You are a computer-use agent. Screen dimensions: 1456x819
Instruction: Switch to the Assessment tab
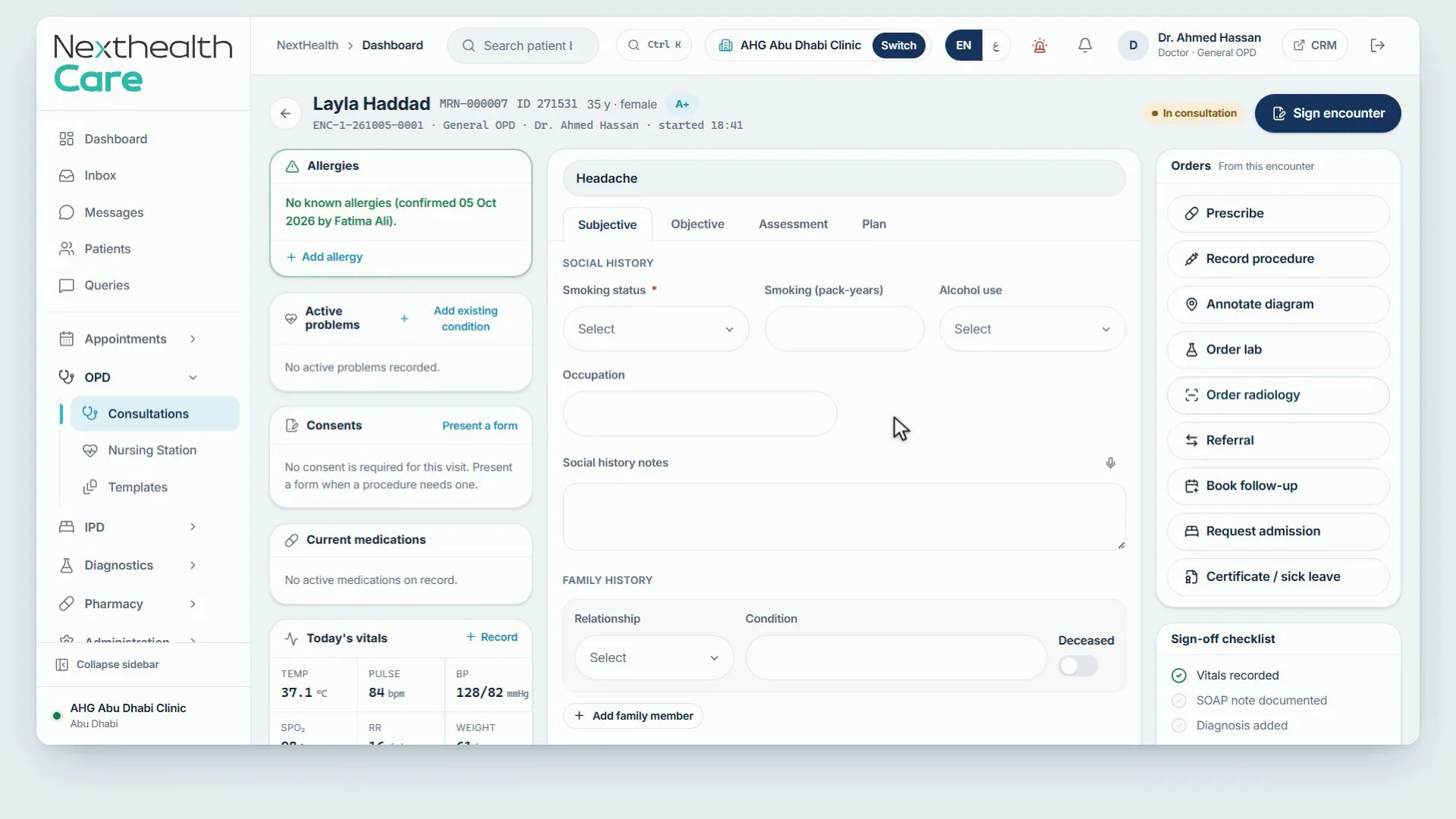[793, 224]
